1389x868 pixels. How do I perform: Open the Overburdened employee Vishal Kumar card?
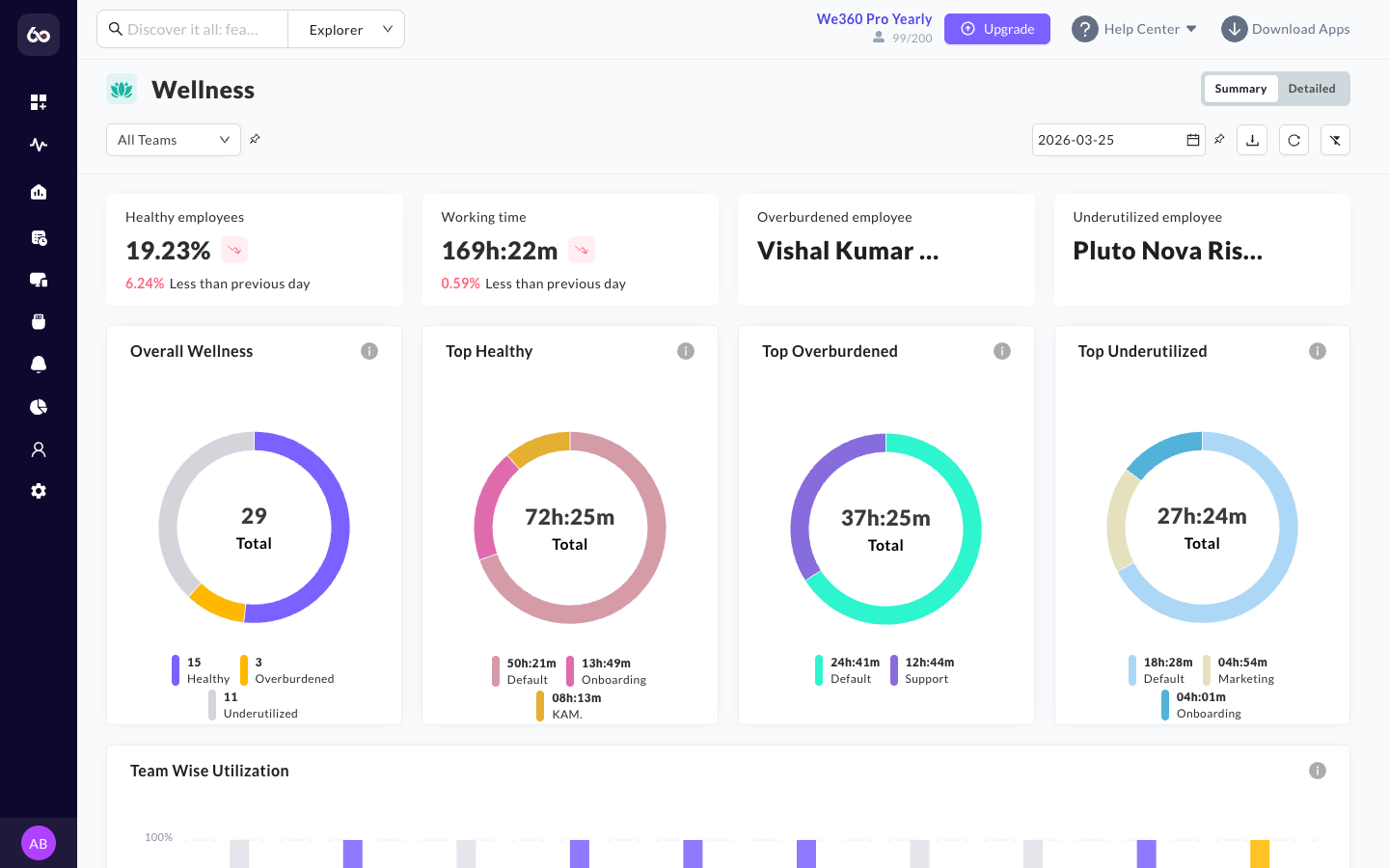[886, 250]
